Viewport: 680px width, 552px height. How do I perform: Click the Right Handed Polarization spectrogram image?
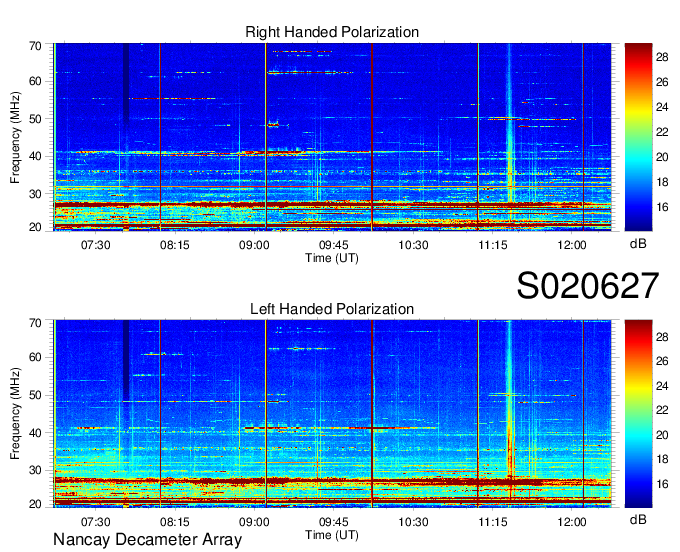(x=332, y=137)
